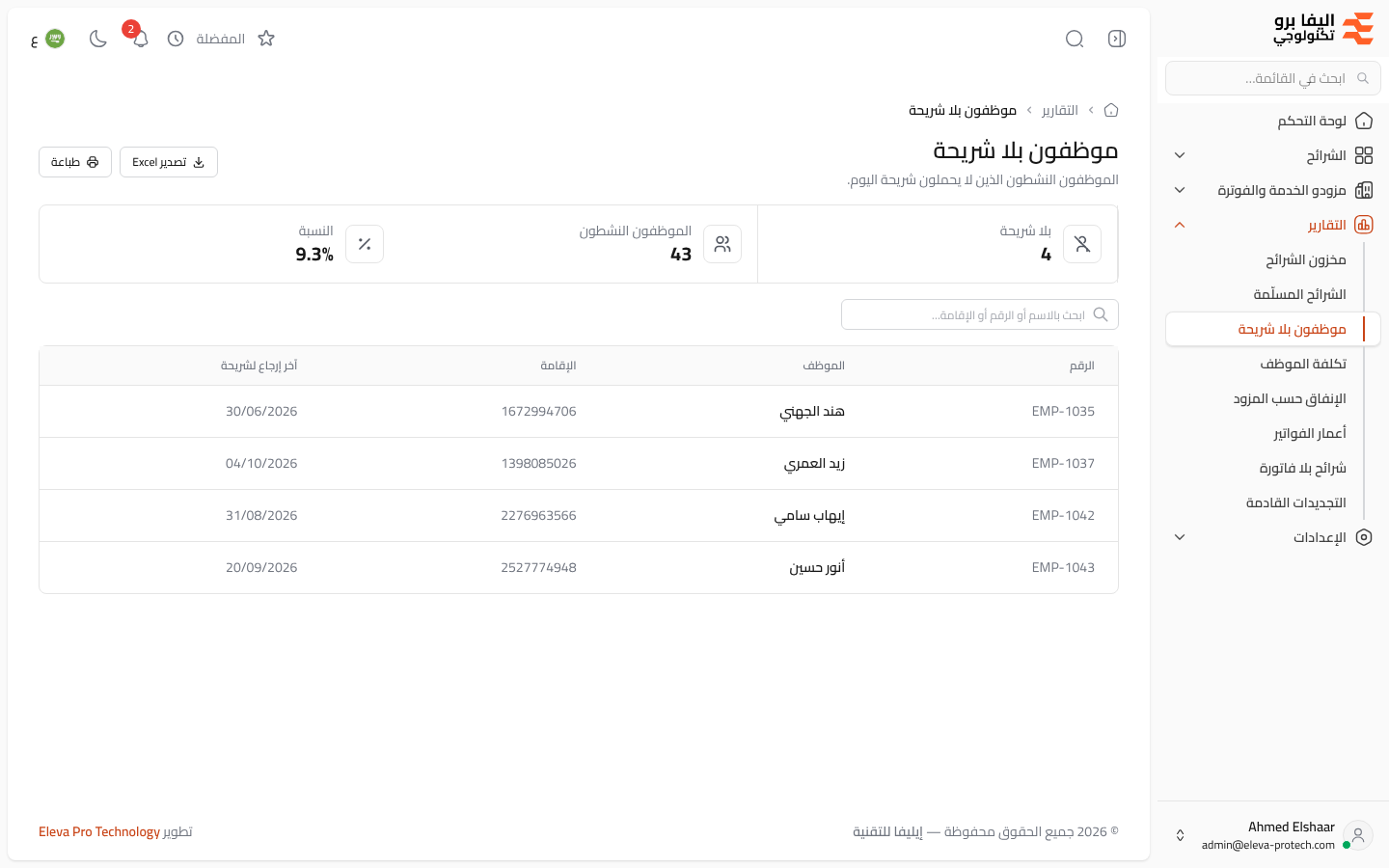Click iqama number 1672994706
Viewport: 1389px width, 868px height.
click(x=538, y=411)
